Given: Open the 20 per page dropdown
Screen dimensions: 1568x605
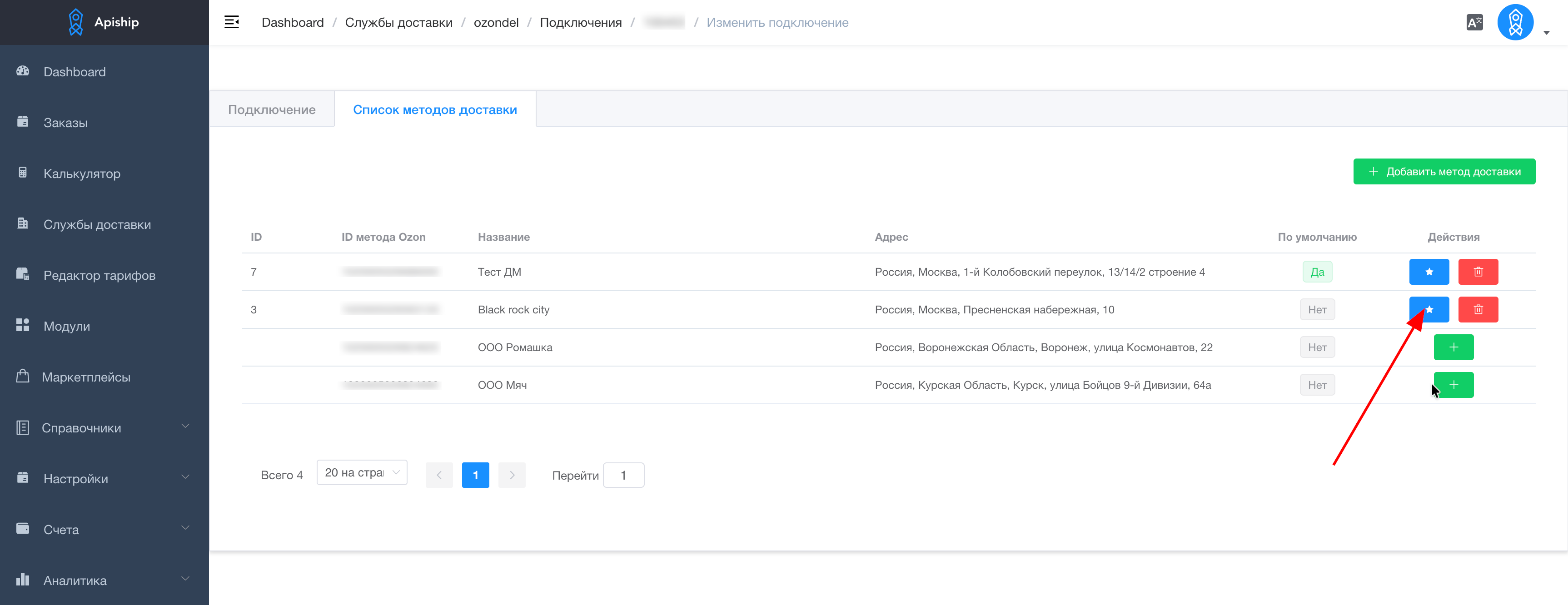Looking at the screenshot, I should point(362,473).
